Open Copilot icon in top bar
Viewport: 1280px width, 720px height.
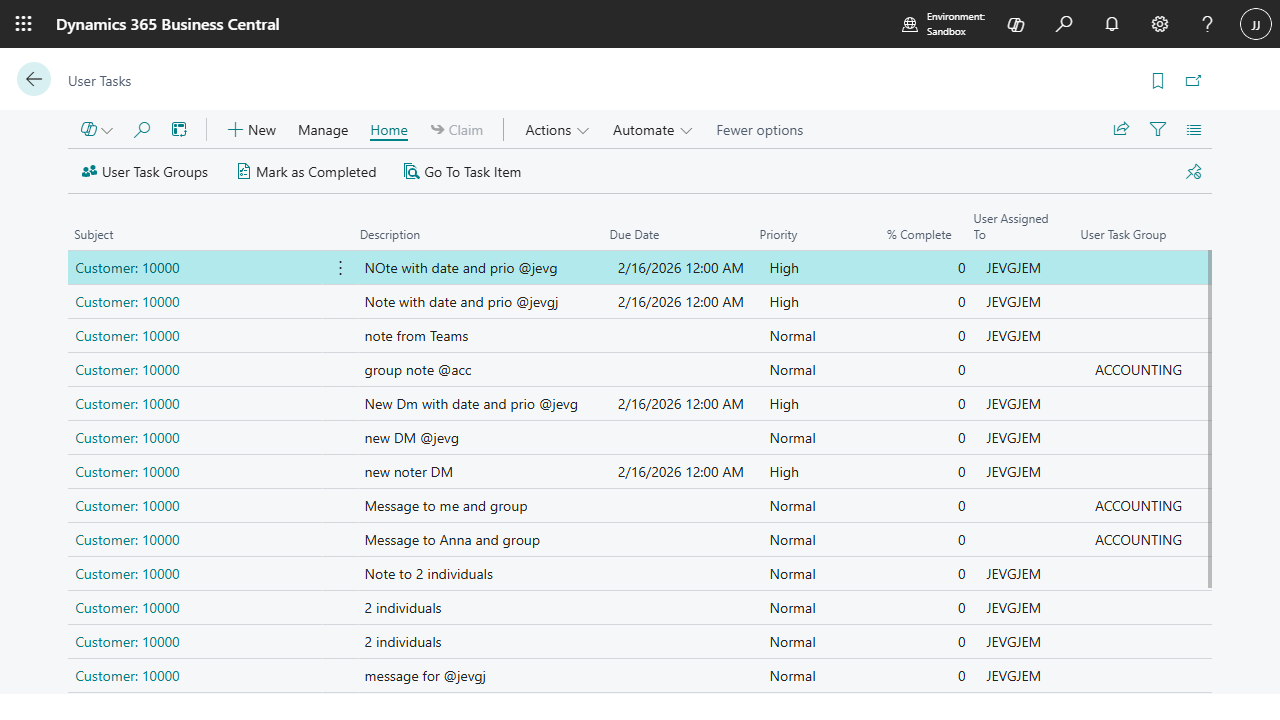[1016, 24]
